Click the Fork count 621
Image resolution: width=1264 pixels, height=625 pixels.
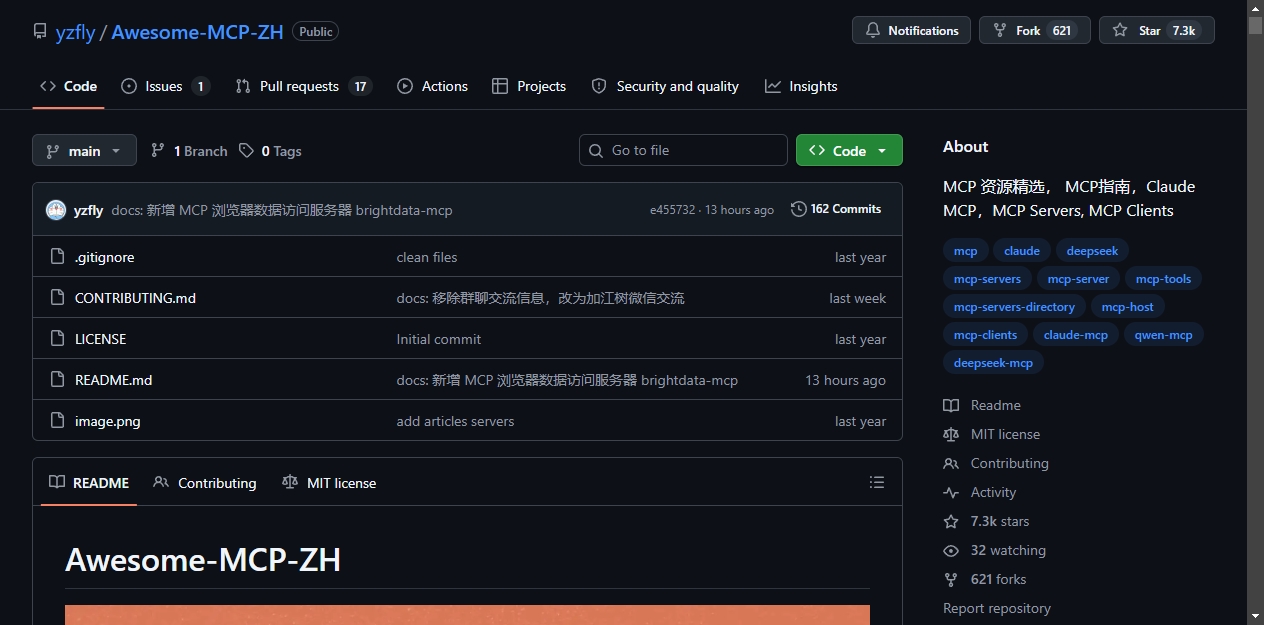[1062, 31]
